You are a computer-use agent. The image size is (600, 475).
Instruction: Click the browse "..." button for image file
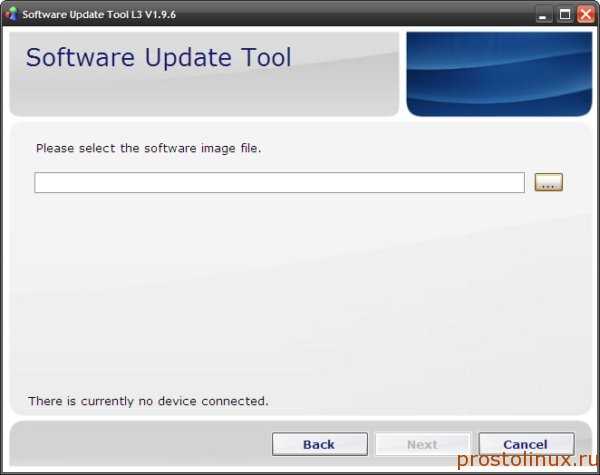tap(548, 182)
